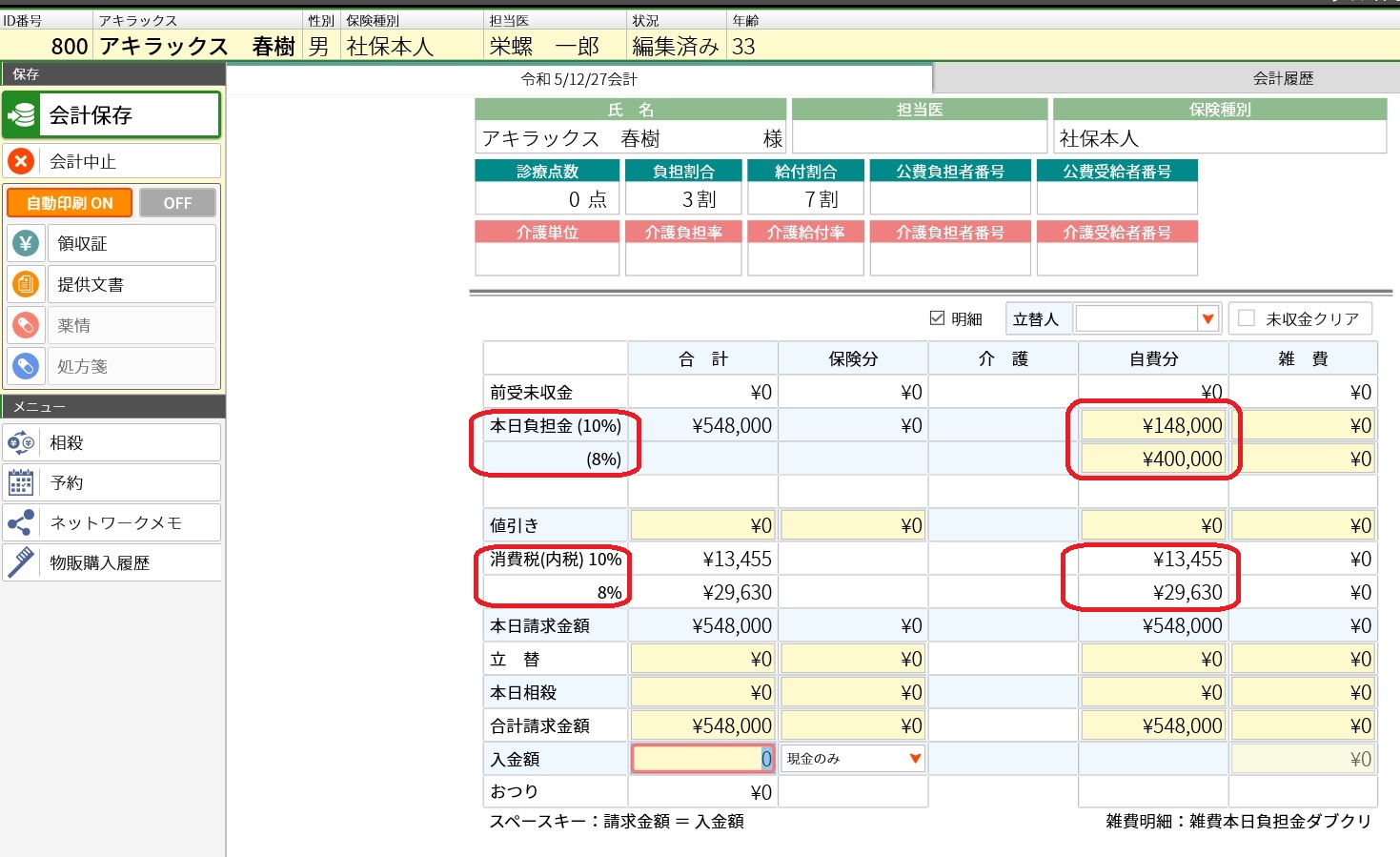Switch to the 会計履歴 tab
Image resolution: width=1400 pixels, height=857 pixels.
pos(1282,78)
